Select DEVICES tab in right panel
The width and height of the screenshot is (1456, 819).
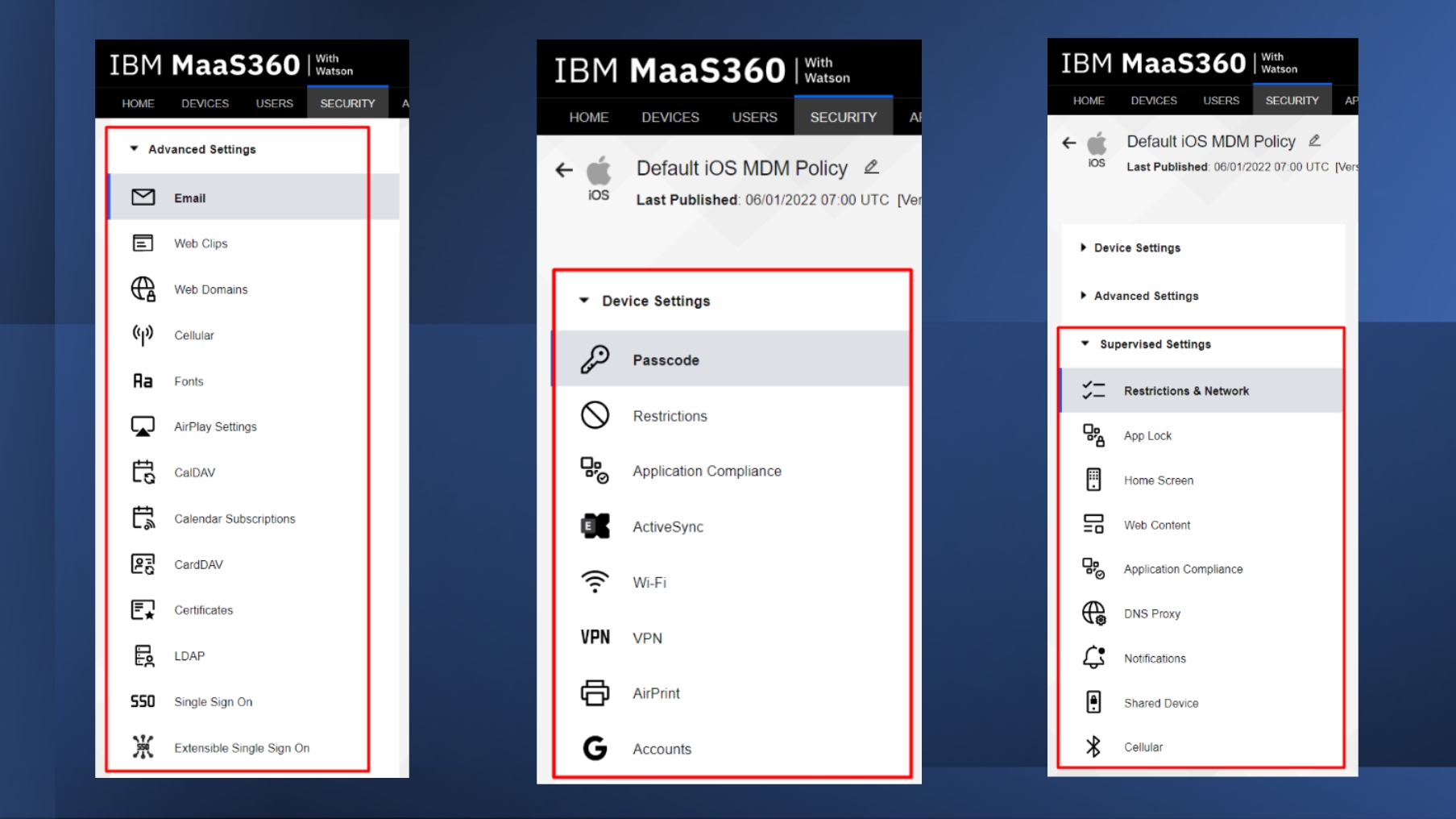click(x=1154, y=100)
